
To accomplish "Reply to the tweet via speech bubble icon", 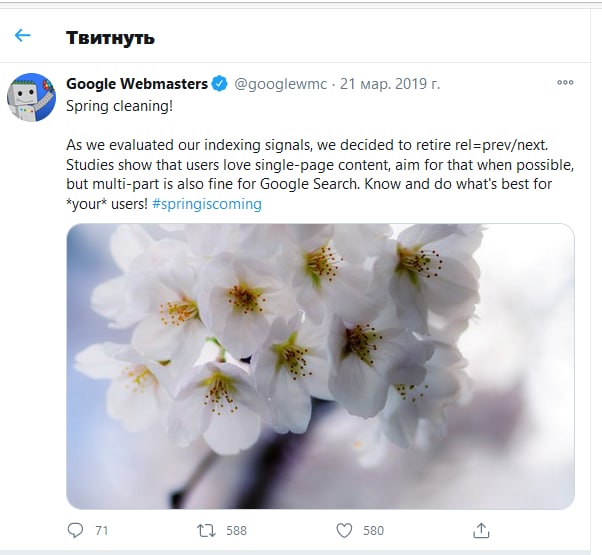I will coord(76,530).
